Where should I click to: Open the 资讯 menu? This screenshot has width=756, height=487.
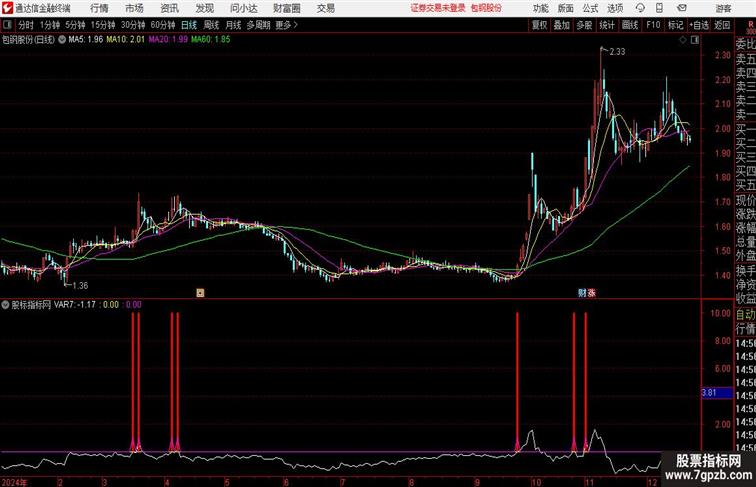(169, 8)
